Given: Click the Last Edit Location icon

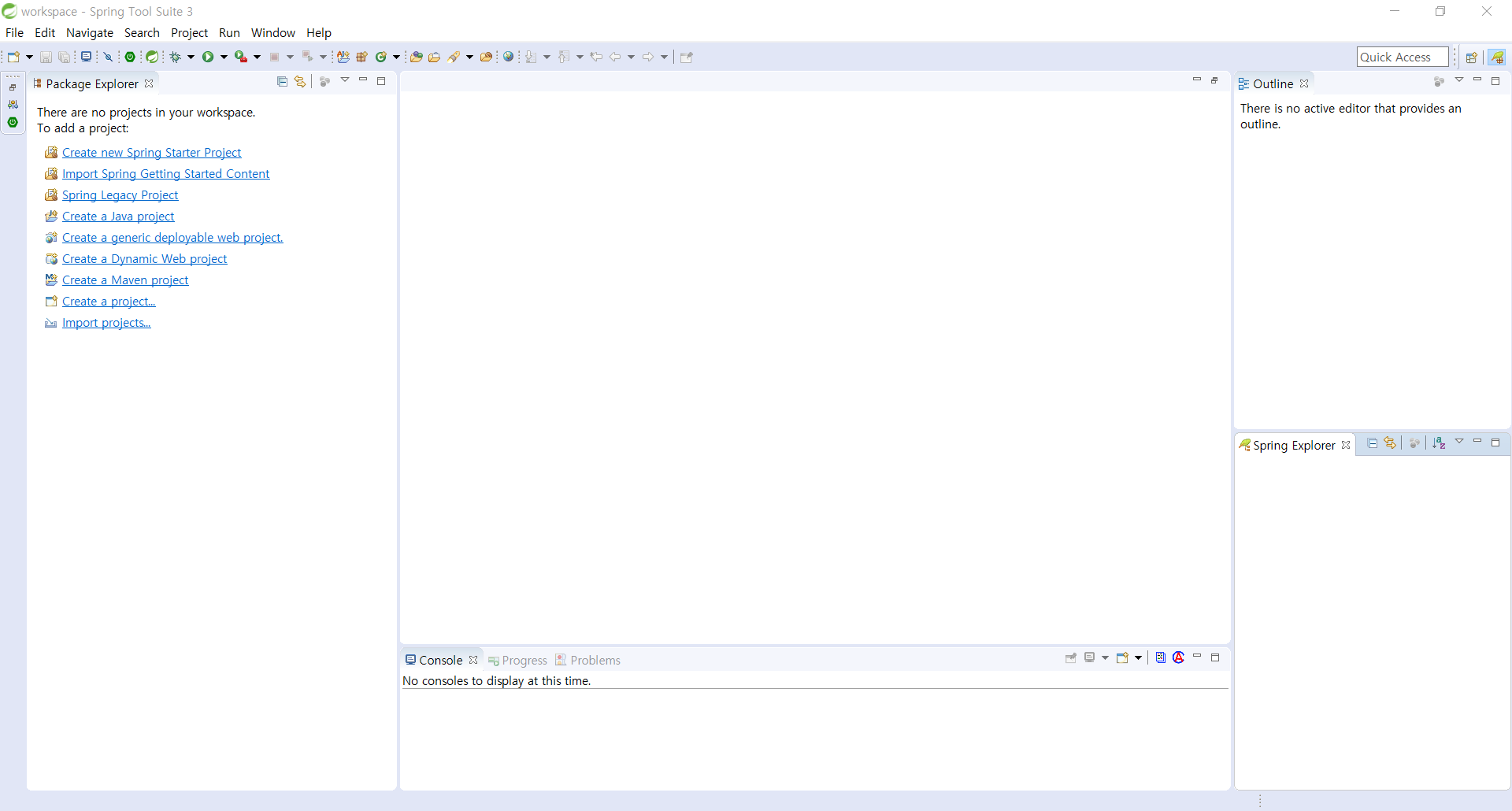Looking at the screenshot, I should tap(596, 57).
